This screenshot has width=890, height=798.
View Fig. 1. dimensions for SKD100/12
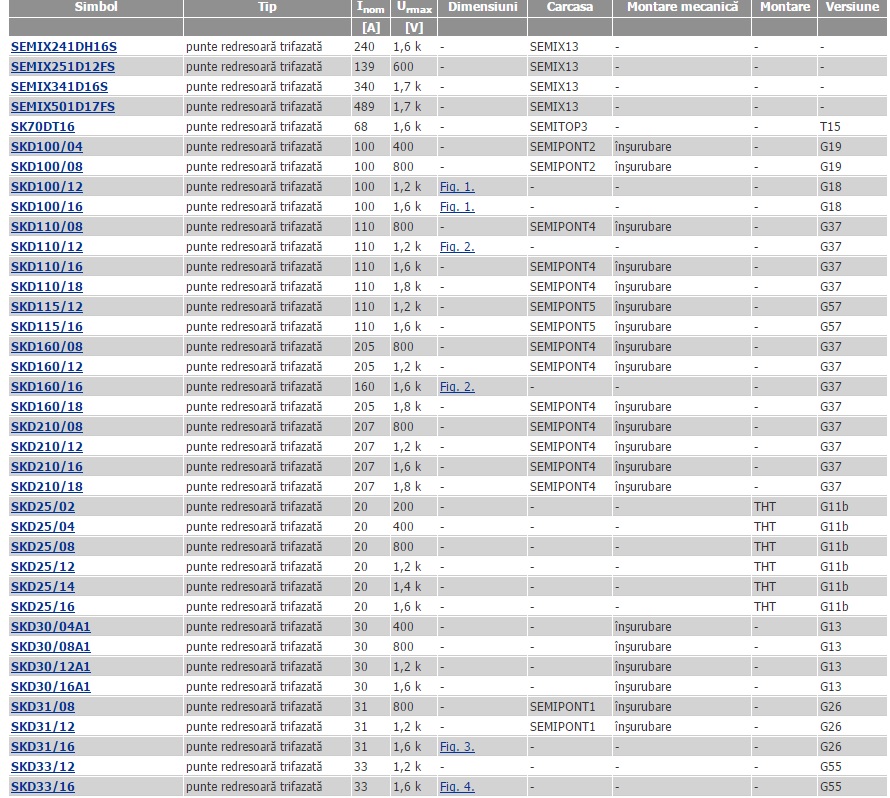pos(457,187)
